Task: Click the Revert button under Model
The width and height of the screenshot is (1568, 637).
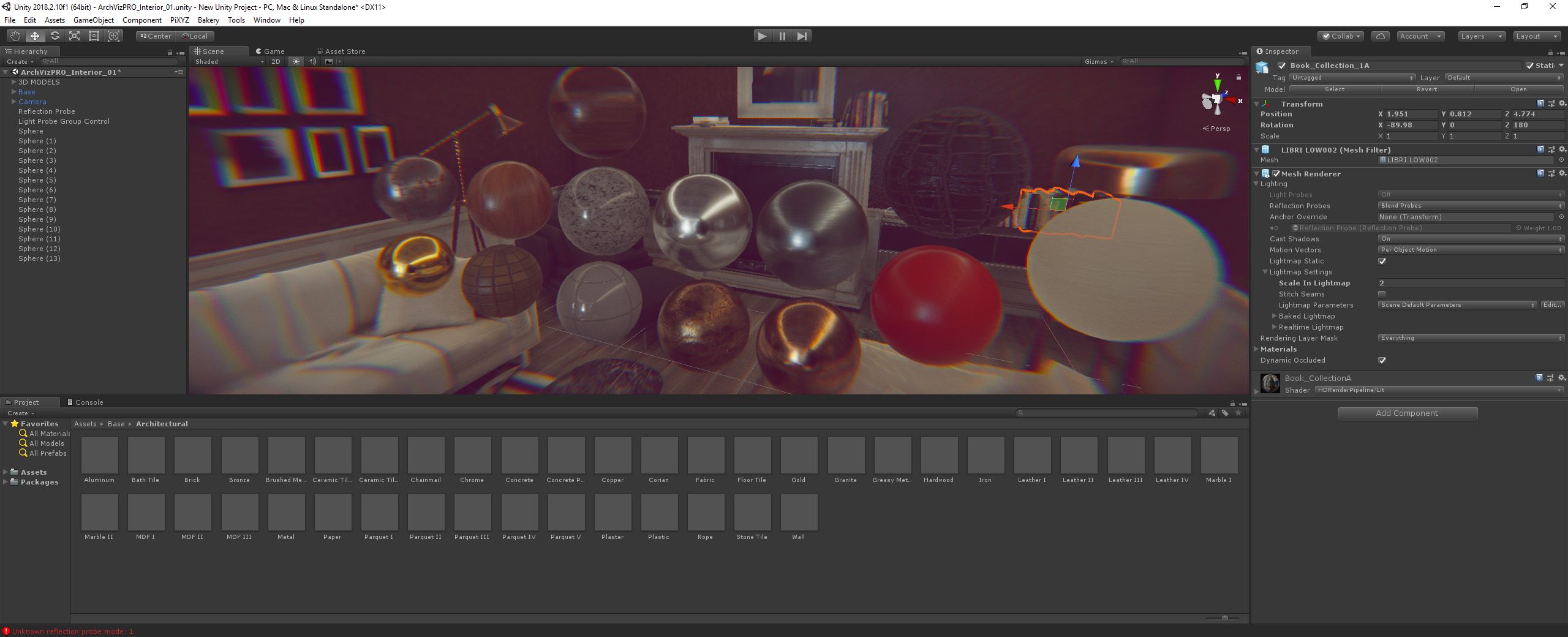Action: pos(1427,89)
